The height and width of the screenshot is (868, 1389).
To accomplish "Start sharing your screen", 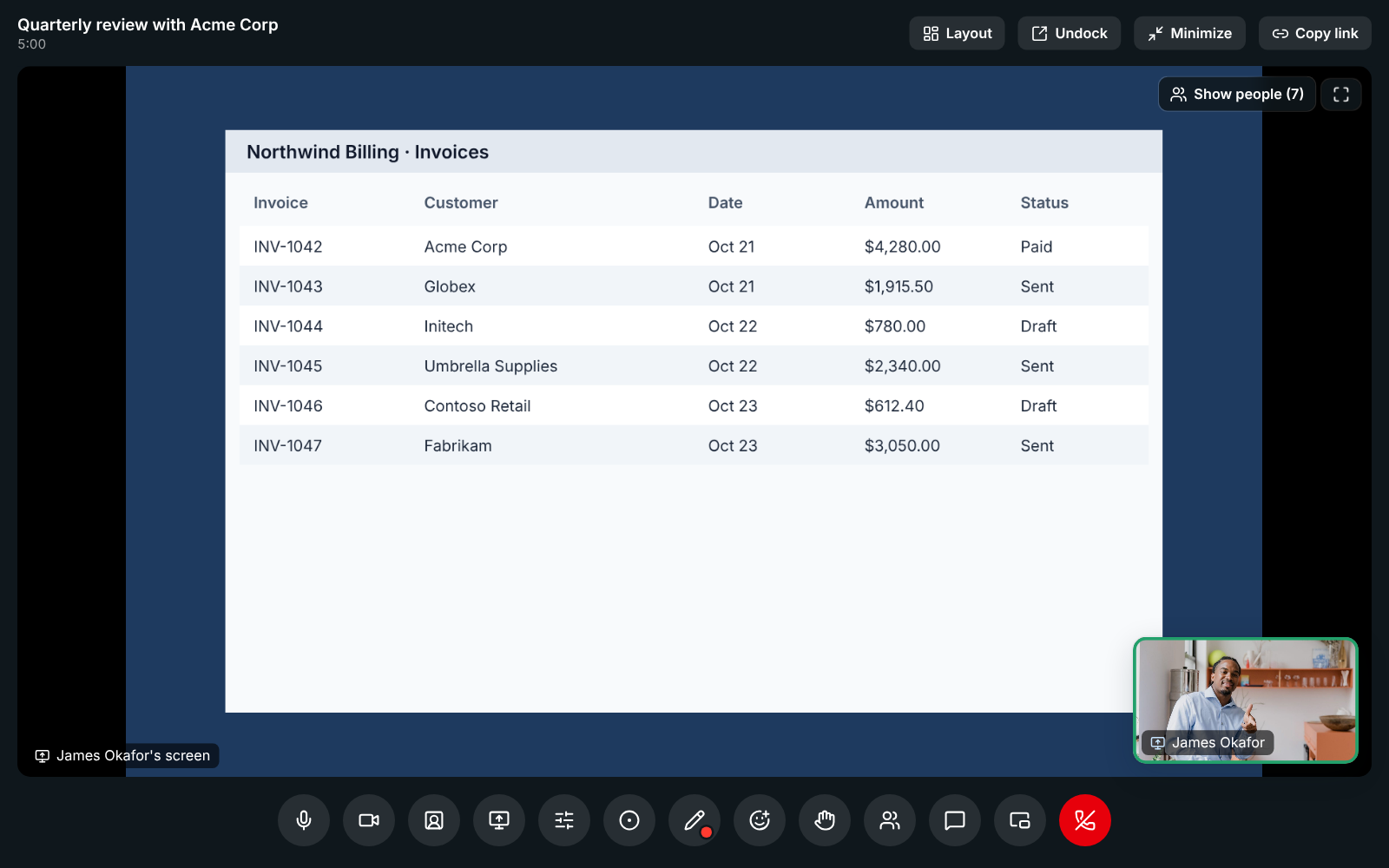I will pos(499,820).
